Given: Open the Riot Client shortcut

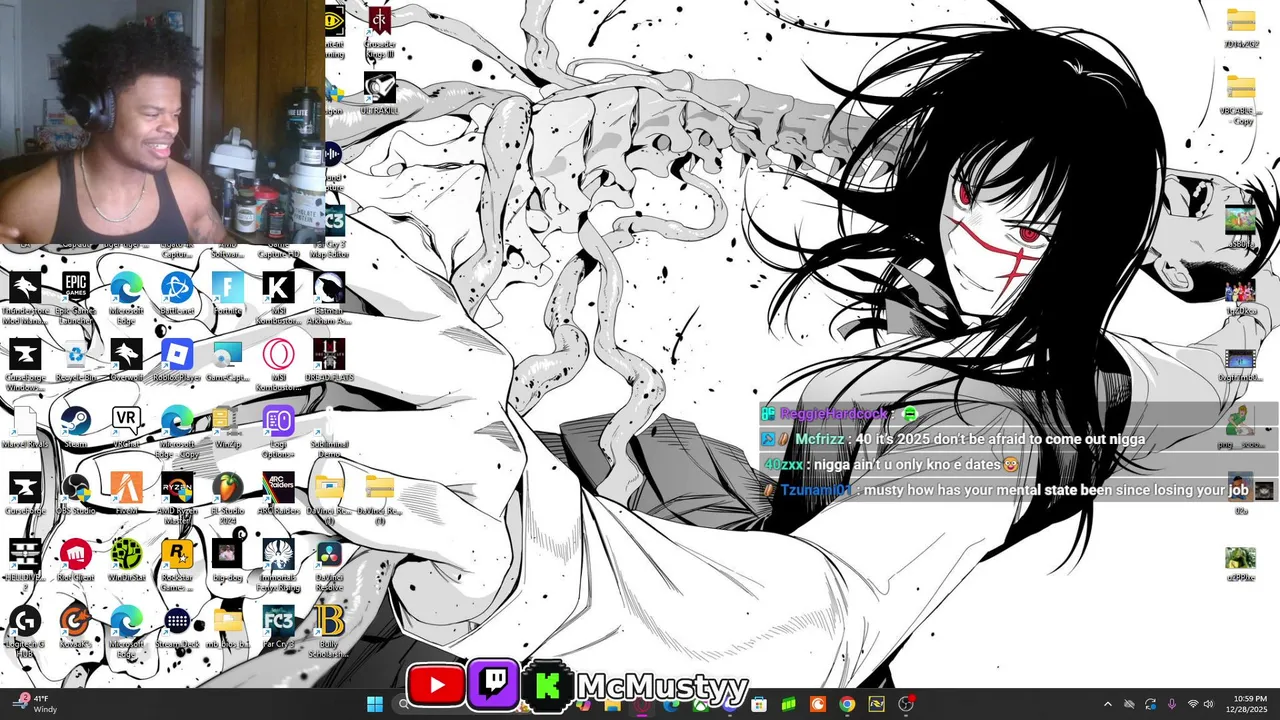Looking at the screenshot, I should click(76, 562).
